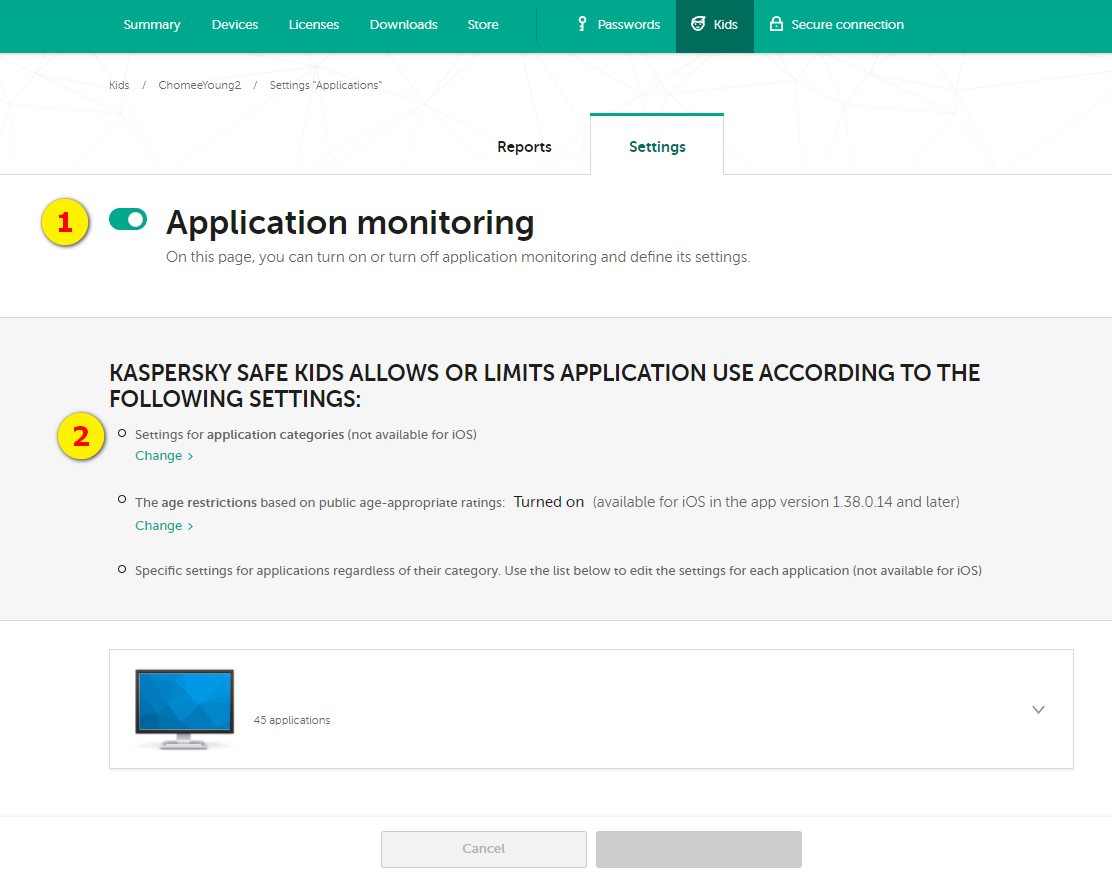This screenshot has width=1112, height=875.
Task: Click the Kids face icon
Action: [699, 24]
